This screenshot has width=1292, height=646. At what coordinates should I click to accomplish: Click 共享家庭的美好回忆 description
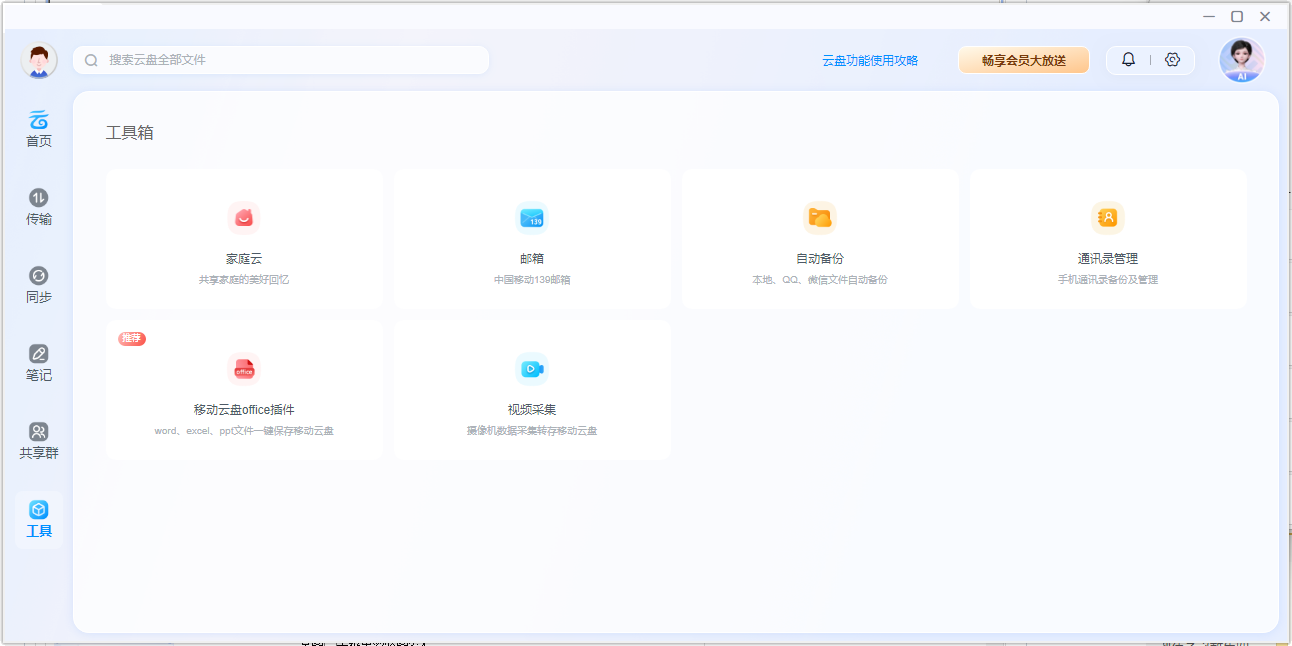point(244,280)
